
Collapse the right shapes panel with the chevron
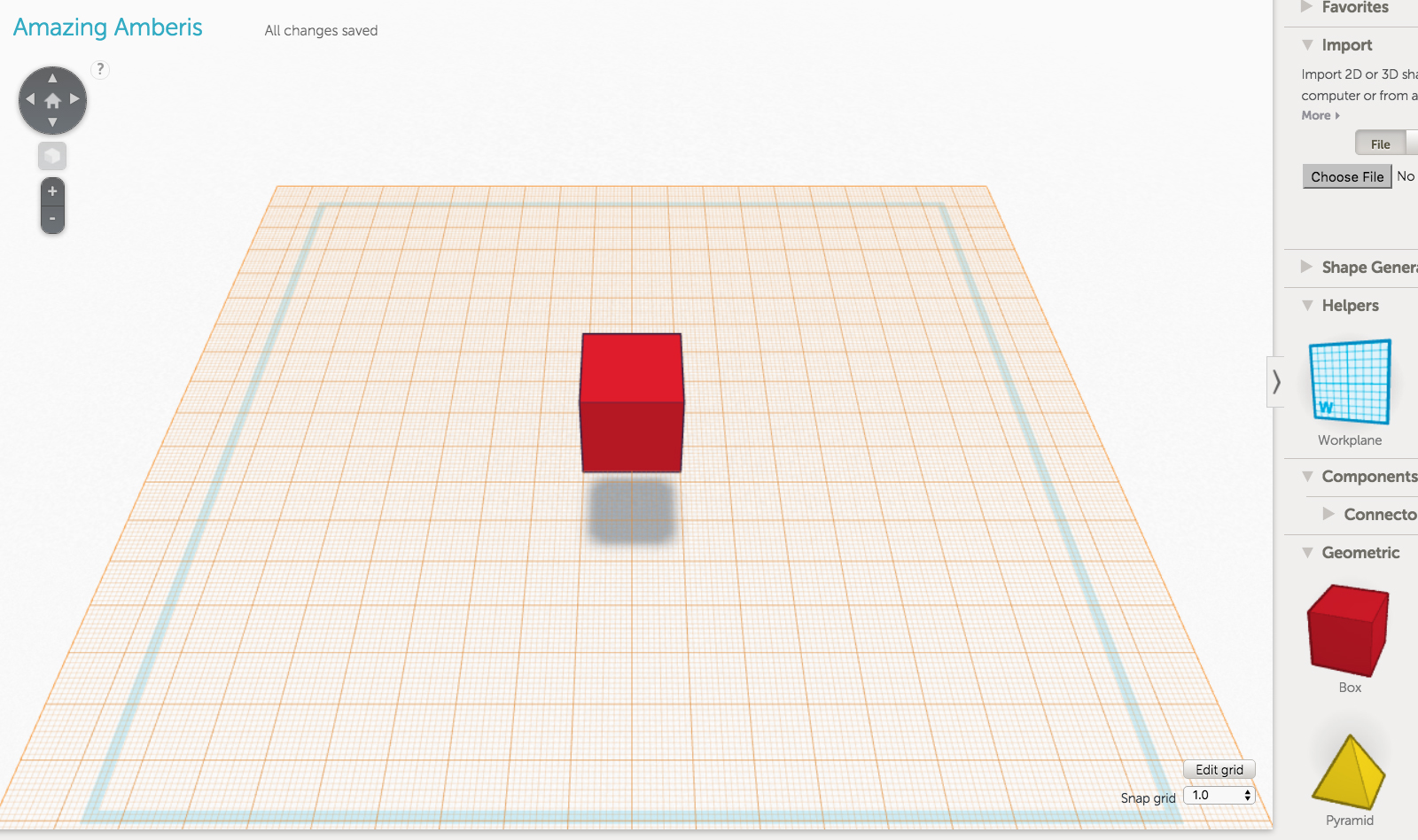pyautogui.click(x=1276, y=382)
